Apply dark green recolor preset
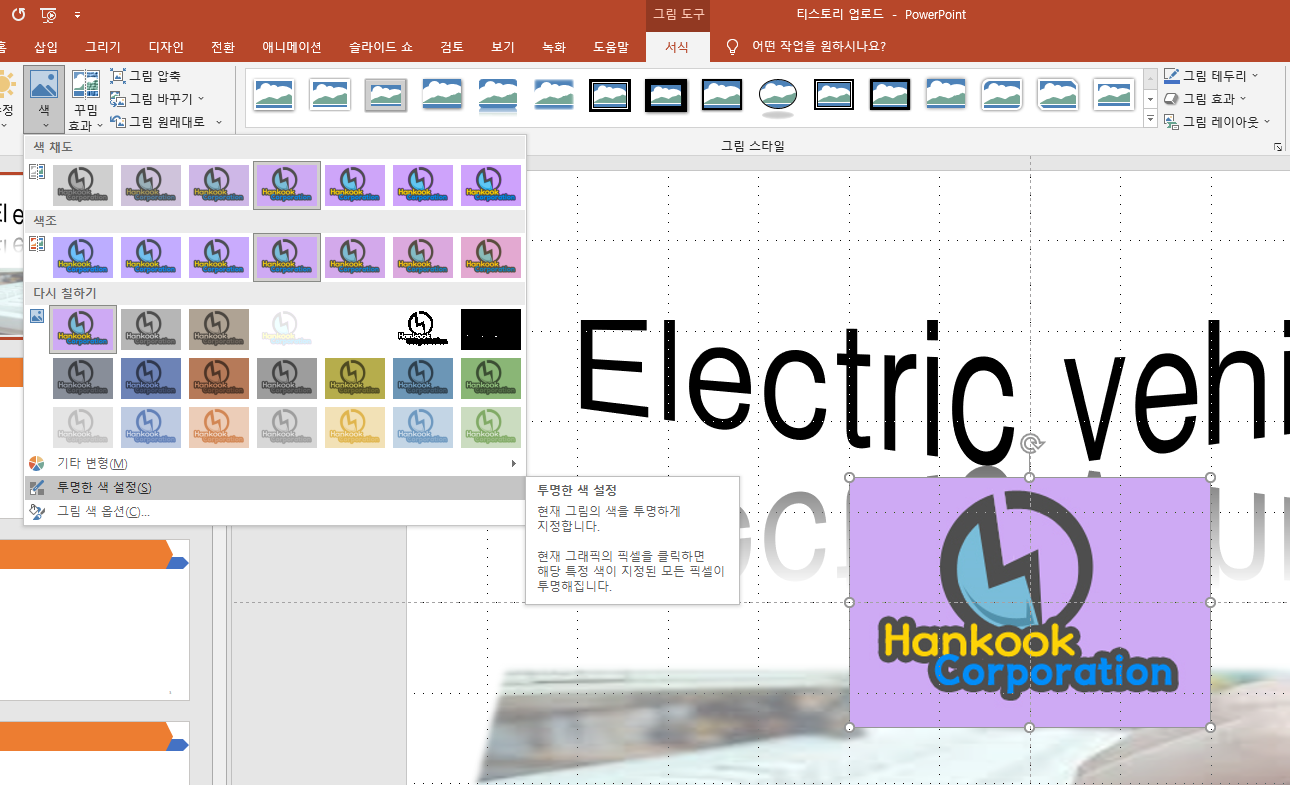The width and height of the screenshot is (1290, 785). pos(491,378)
